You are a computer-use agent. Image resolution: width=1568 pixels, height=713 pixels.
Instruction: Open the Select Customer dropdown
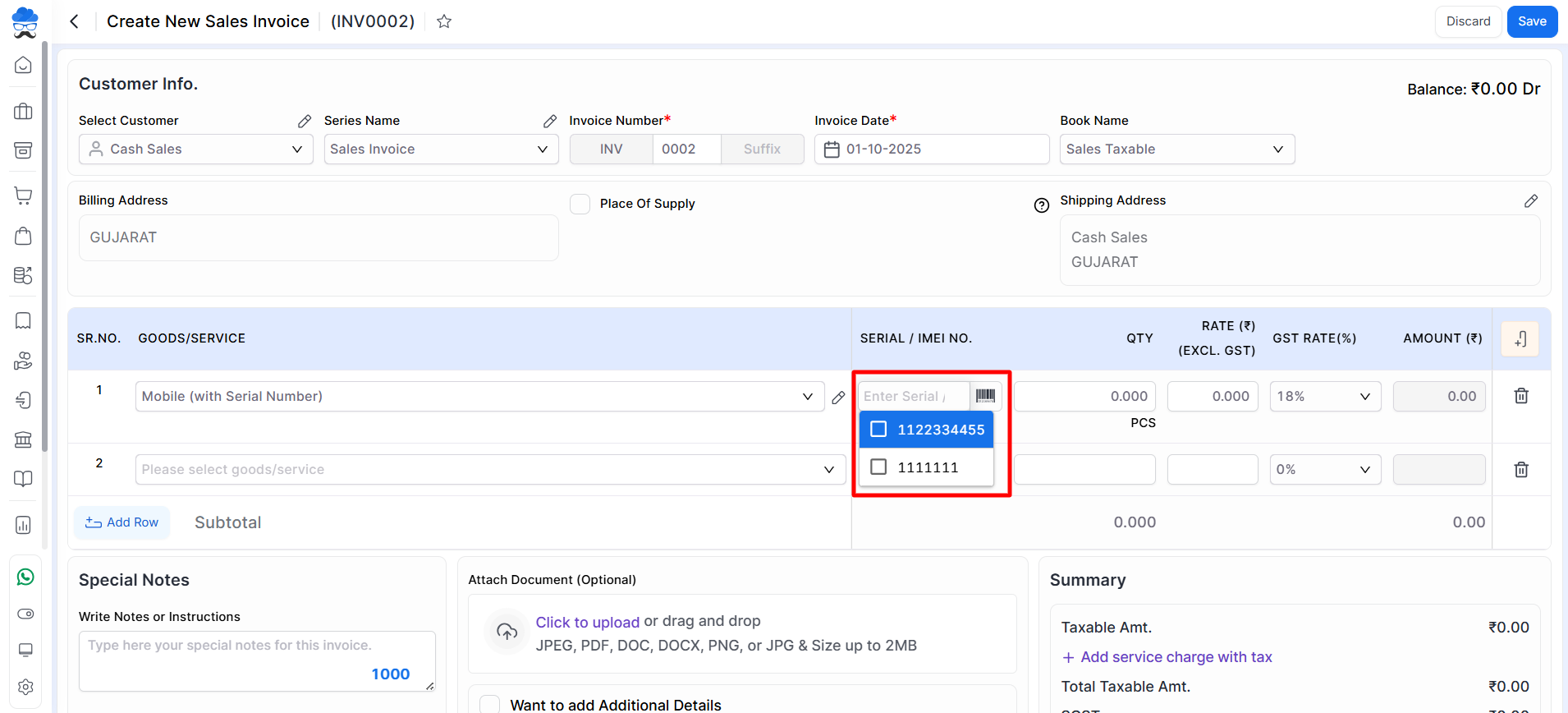click(196, 149)
